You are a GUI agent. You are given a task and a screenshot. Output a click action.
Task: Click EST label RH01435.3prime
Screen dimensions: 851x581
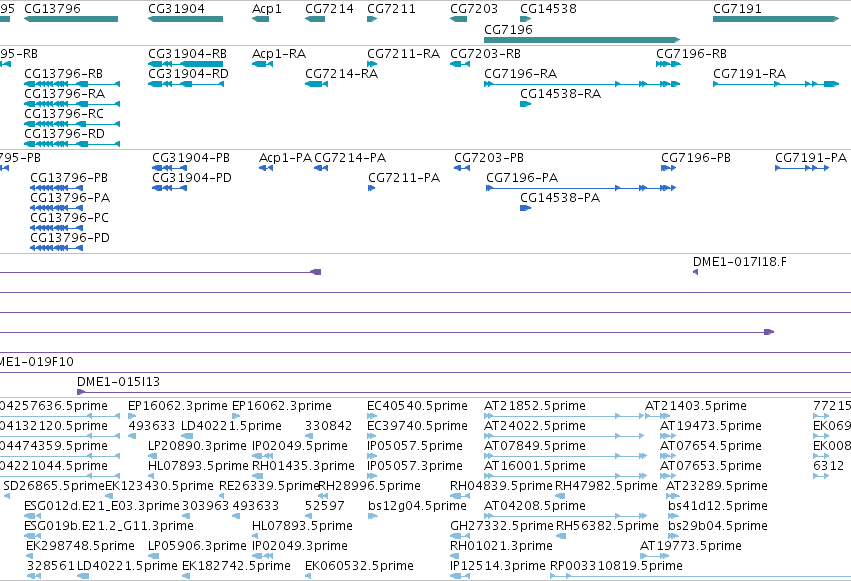point(303,466)
